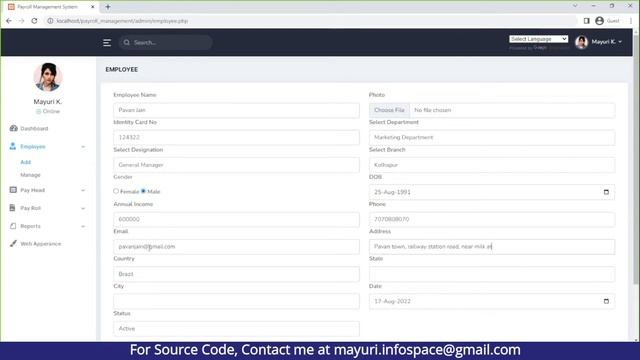Select Add under Employee menu
This screenshot has width=640, height=360.
tap(26, 162)
